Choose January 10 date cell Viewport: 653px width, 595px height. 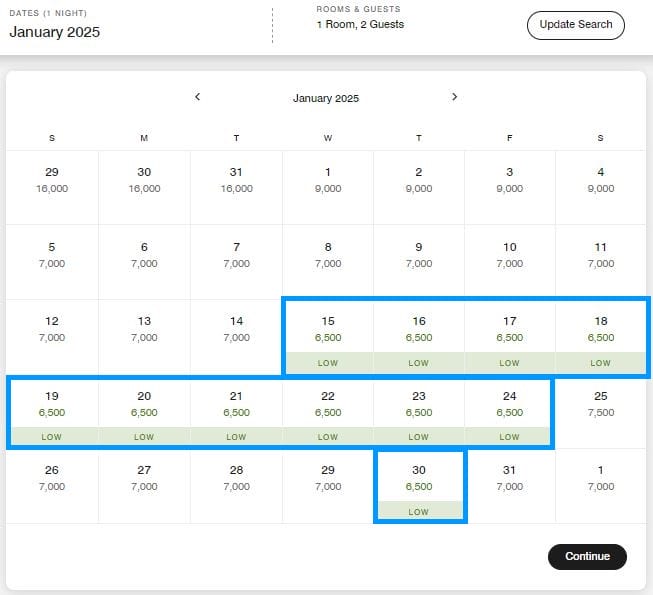(510, 262)
